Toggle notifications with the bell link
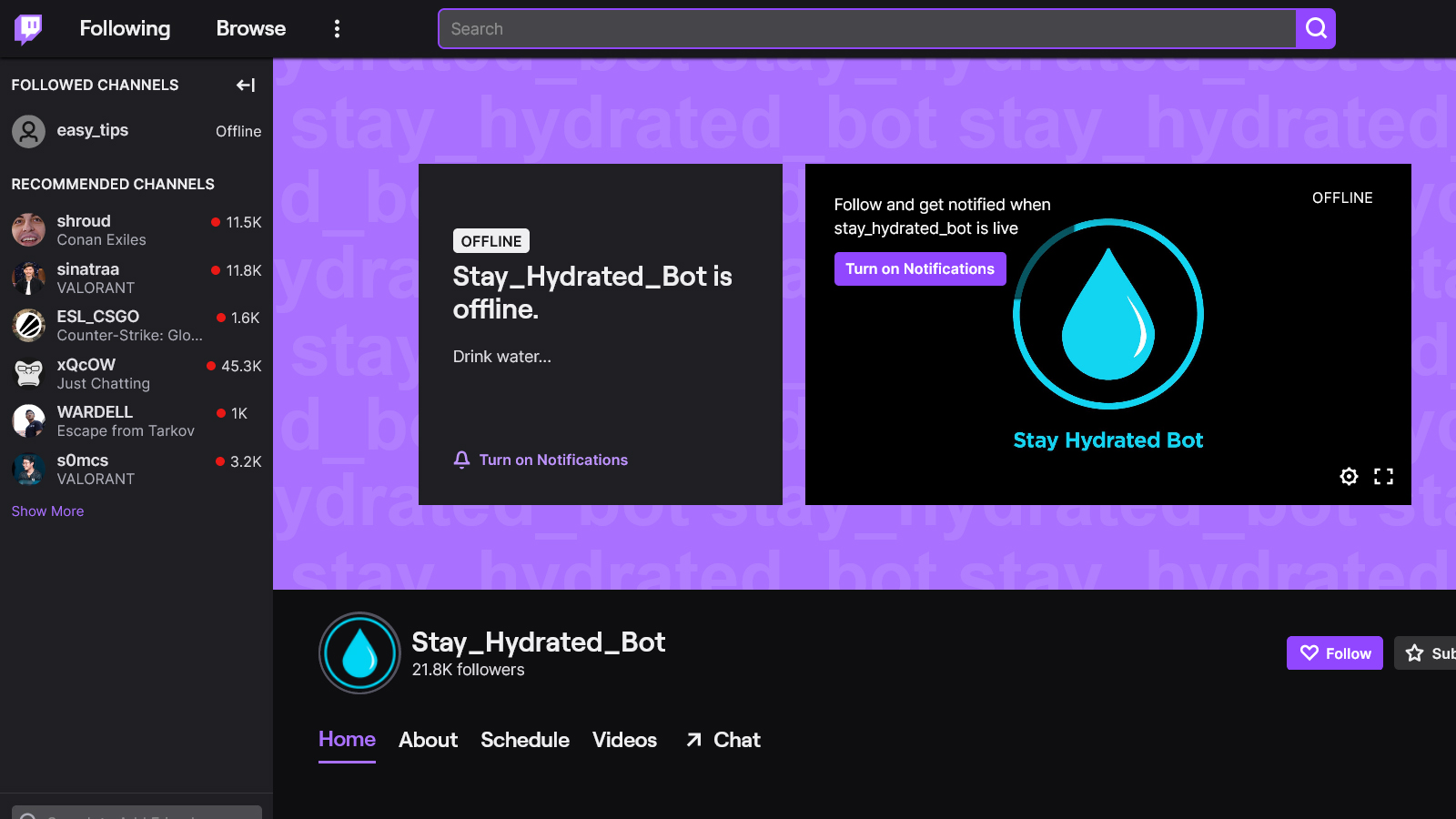Viewport: 1456px width, 819px height. click(x=541, y=460)
